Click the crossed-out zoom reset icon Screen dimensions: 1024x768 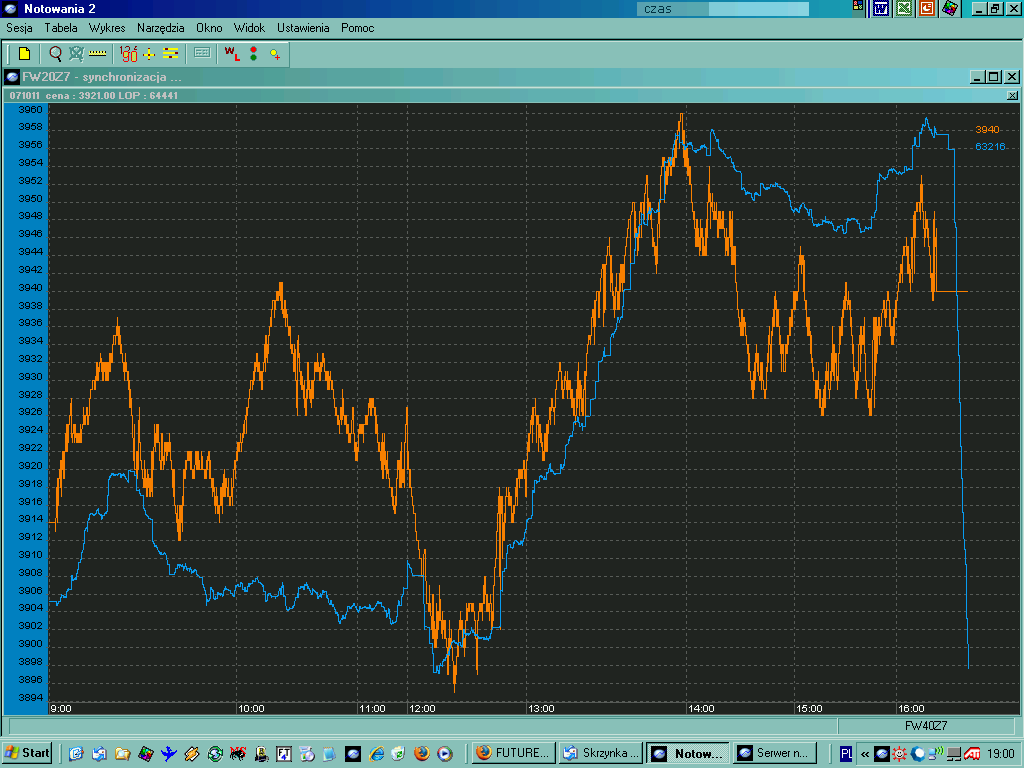pos(76,54)
